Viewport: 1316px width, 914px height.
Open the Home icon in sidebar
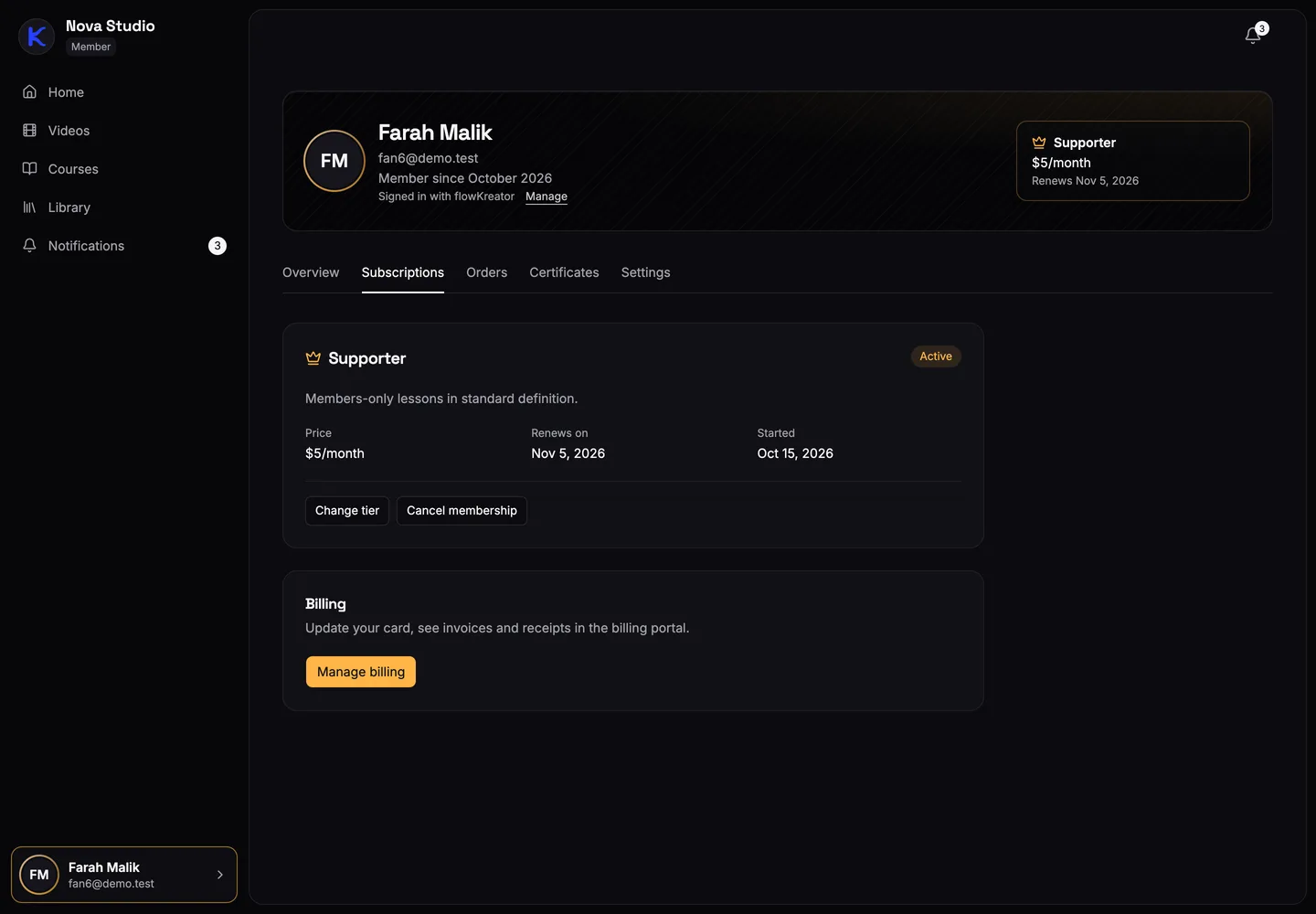29,92
